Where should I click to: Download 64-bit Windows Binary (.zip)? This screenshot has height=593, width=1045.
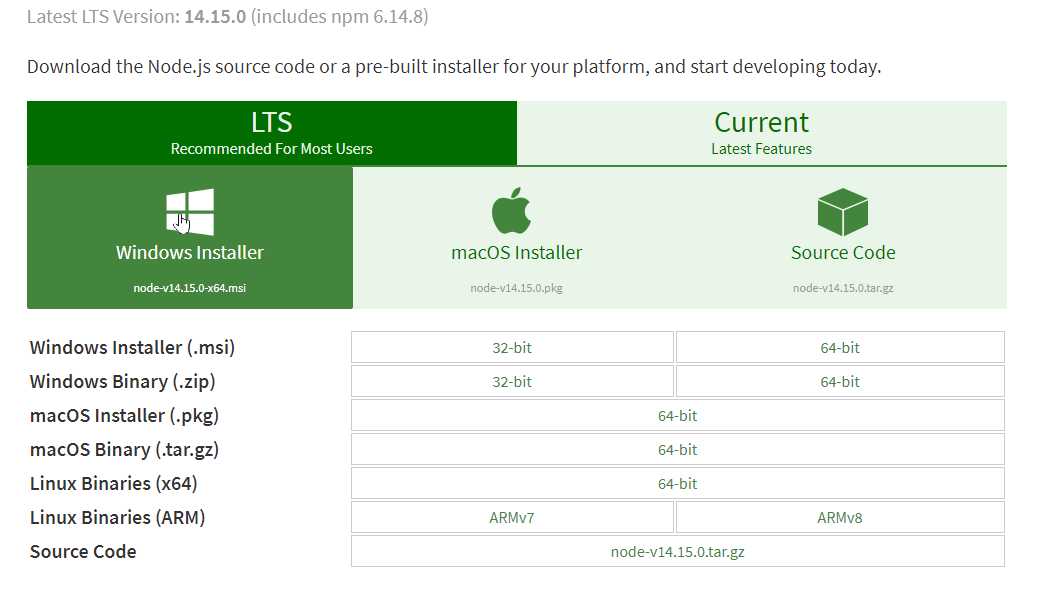click(x=840, y=381)
